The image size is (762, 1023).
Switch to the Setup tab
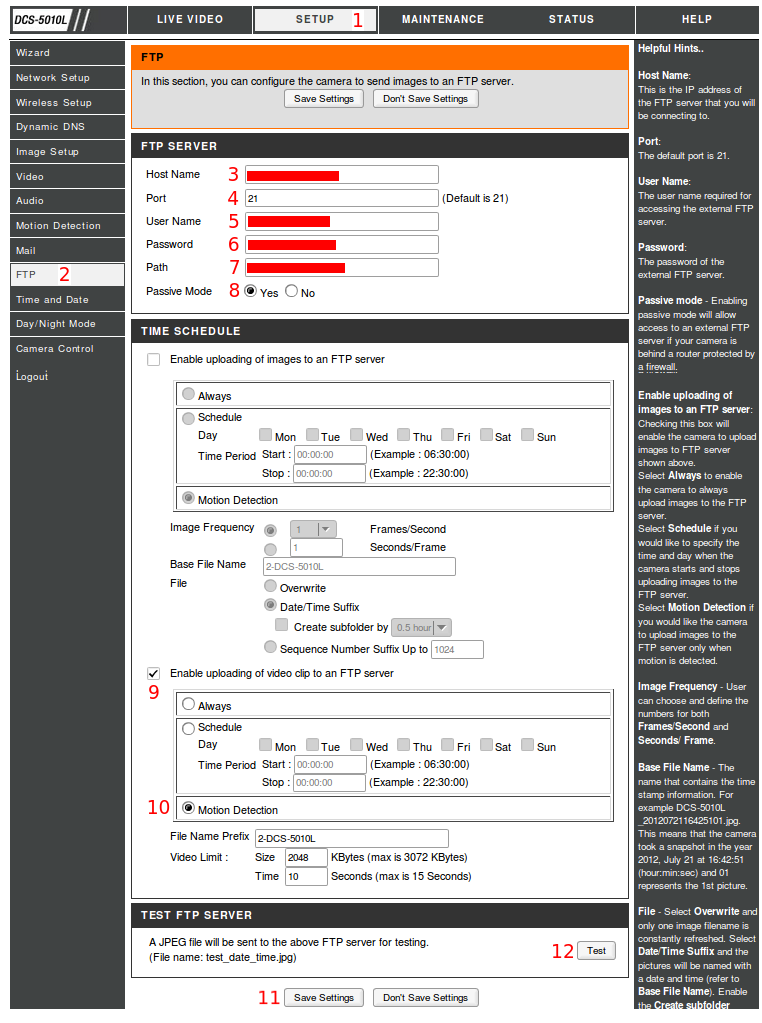point(315,20)
